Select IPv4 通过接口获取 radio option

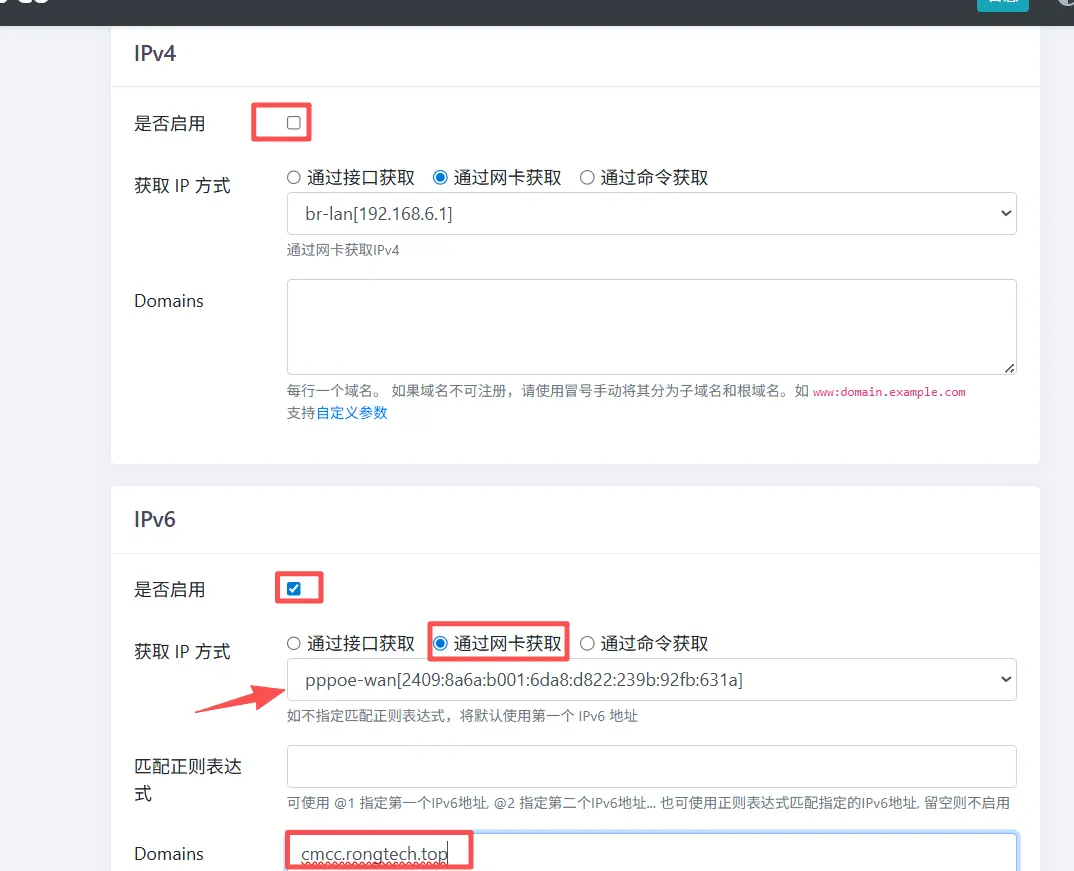click(294, 178)
